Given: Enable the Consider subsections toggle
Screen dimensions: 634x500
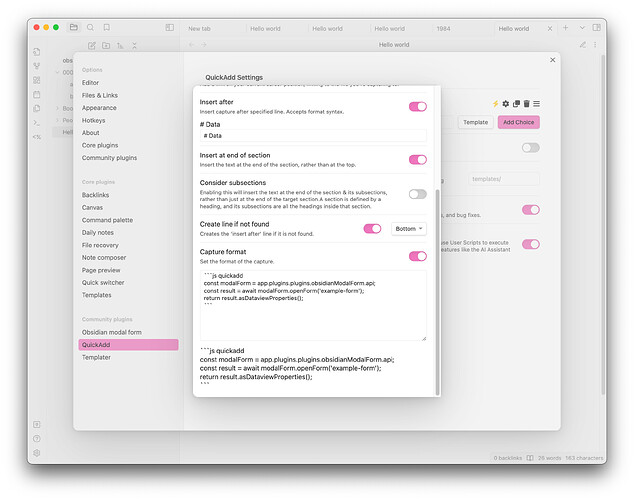Looking at the screenshot, I should 418,194.
